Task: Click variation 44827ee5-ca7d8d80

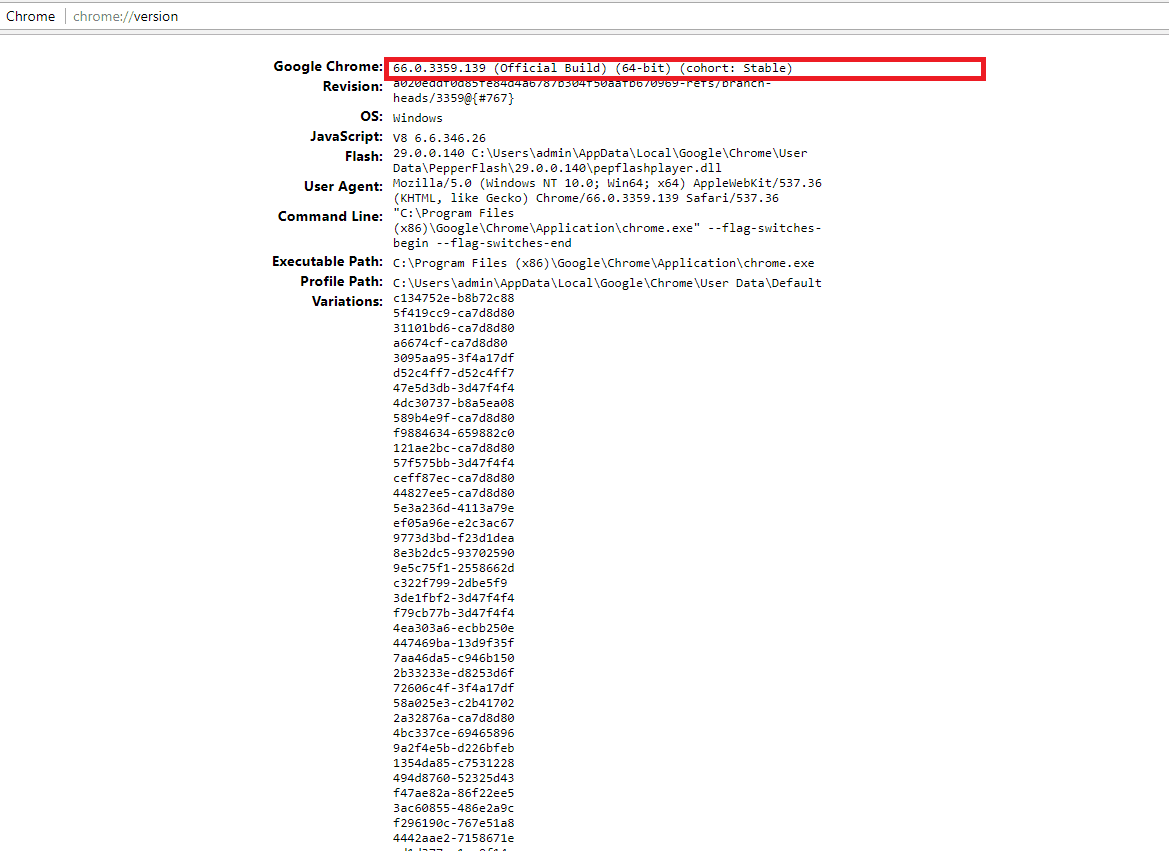Action: pos(453,493)
